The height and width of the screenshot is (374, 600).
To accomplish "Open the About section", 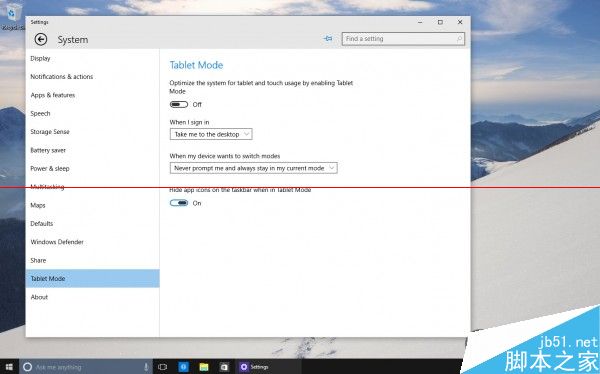I will coord(39,297).
